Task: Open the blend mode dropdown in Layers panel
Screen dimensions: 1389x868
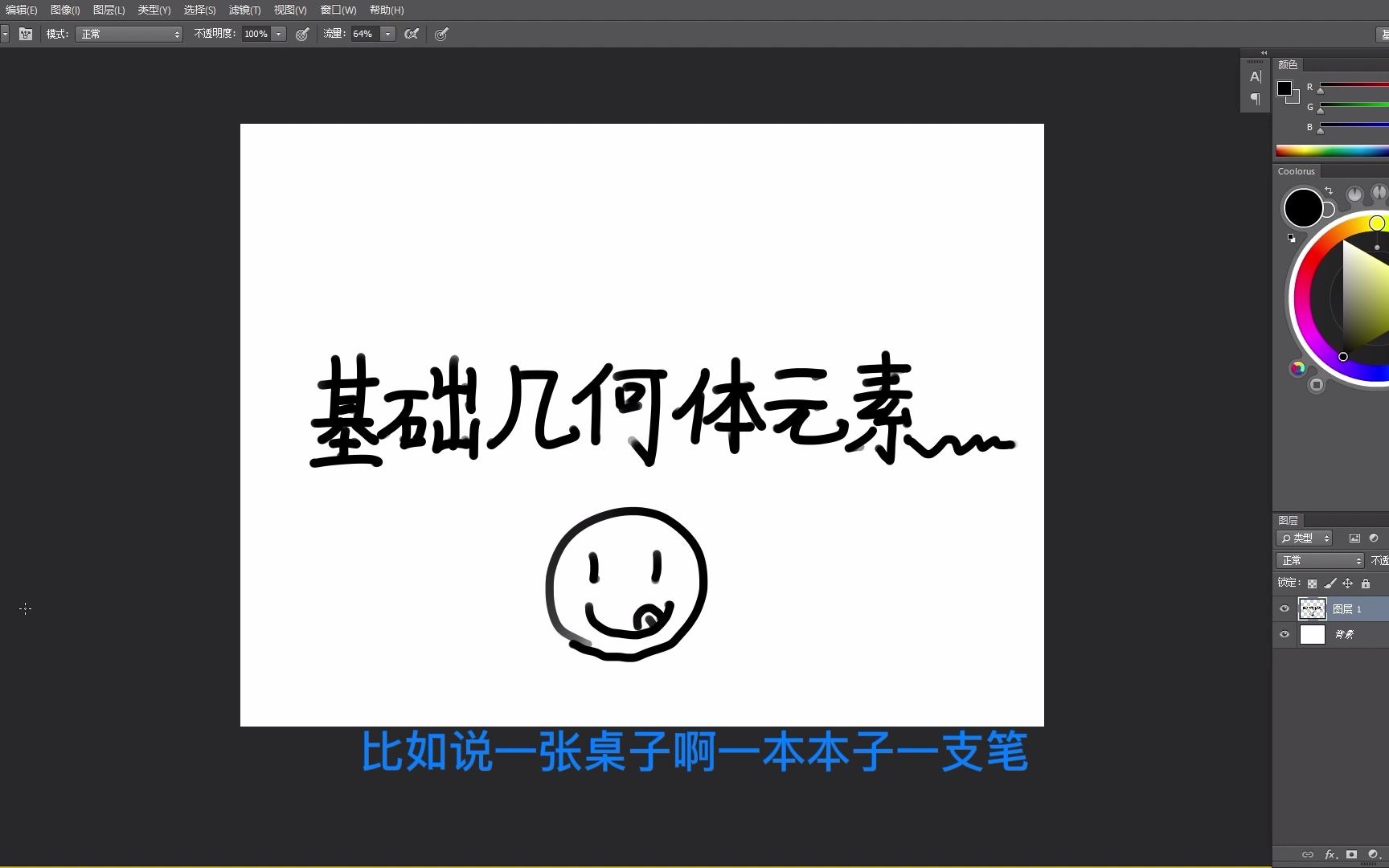Action: point(1319,560)
